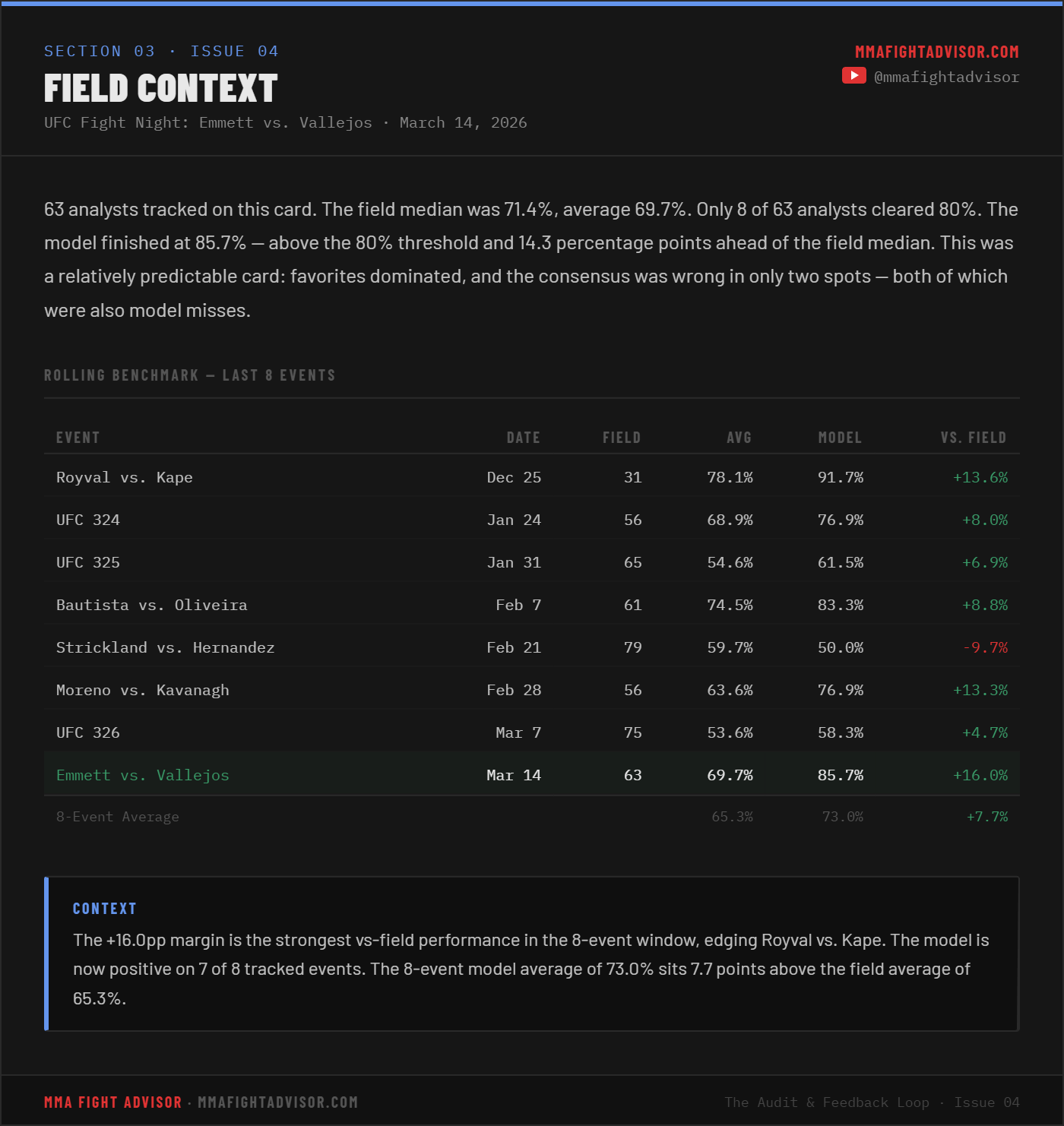Click the Strickland vs. Hernandez -9.7% value
The width and height of the screenshot is (1064, 1126).
(985, 647)
